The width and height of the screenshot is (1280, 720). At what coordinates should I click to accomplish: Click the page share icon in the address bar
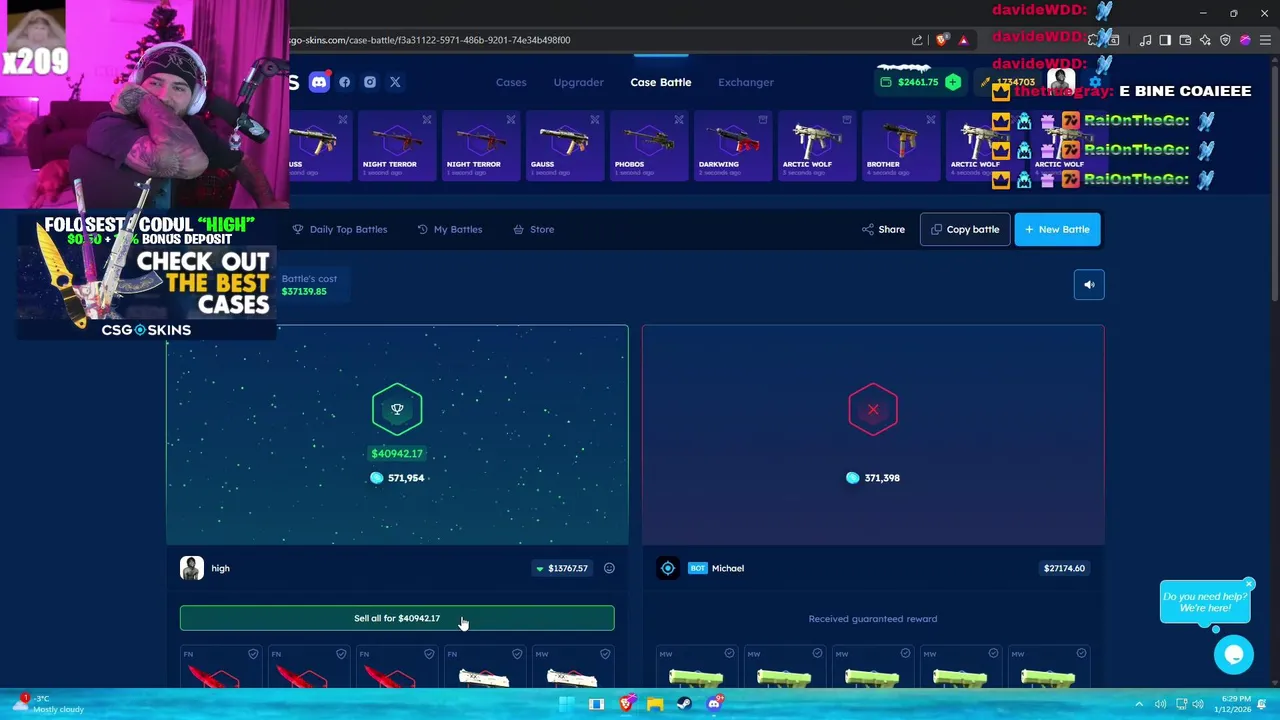coord(917,40)
